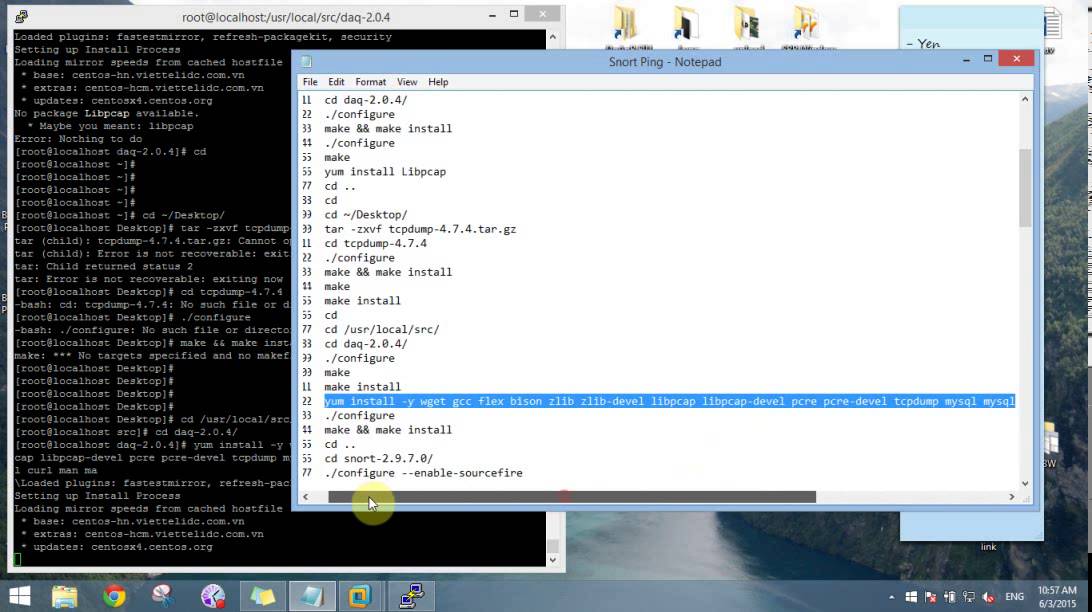Click 'No package Libpcap available.' in terminal
1092x612 pixels.
(107, 113)
